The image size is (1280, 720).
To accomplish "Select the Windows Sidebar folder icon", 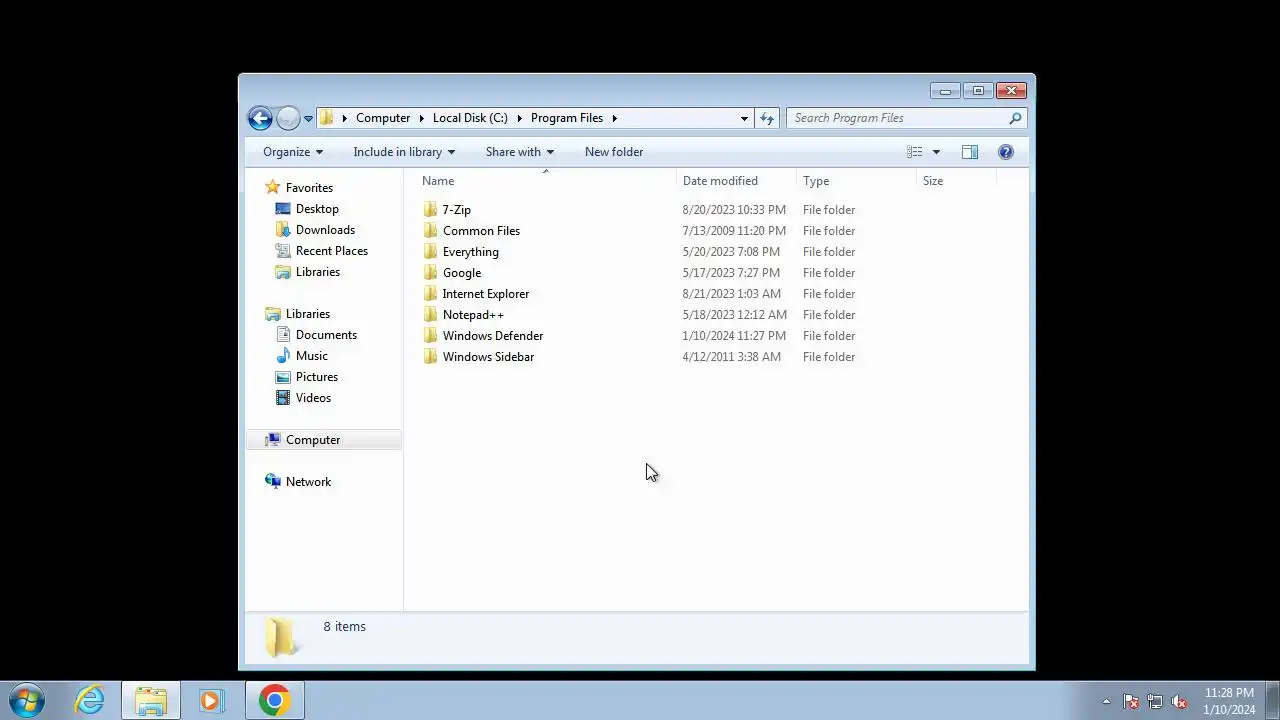I will pyautogui.click(x=431, y=357).
